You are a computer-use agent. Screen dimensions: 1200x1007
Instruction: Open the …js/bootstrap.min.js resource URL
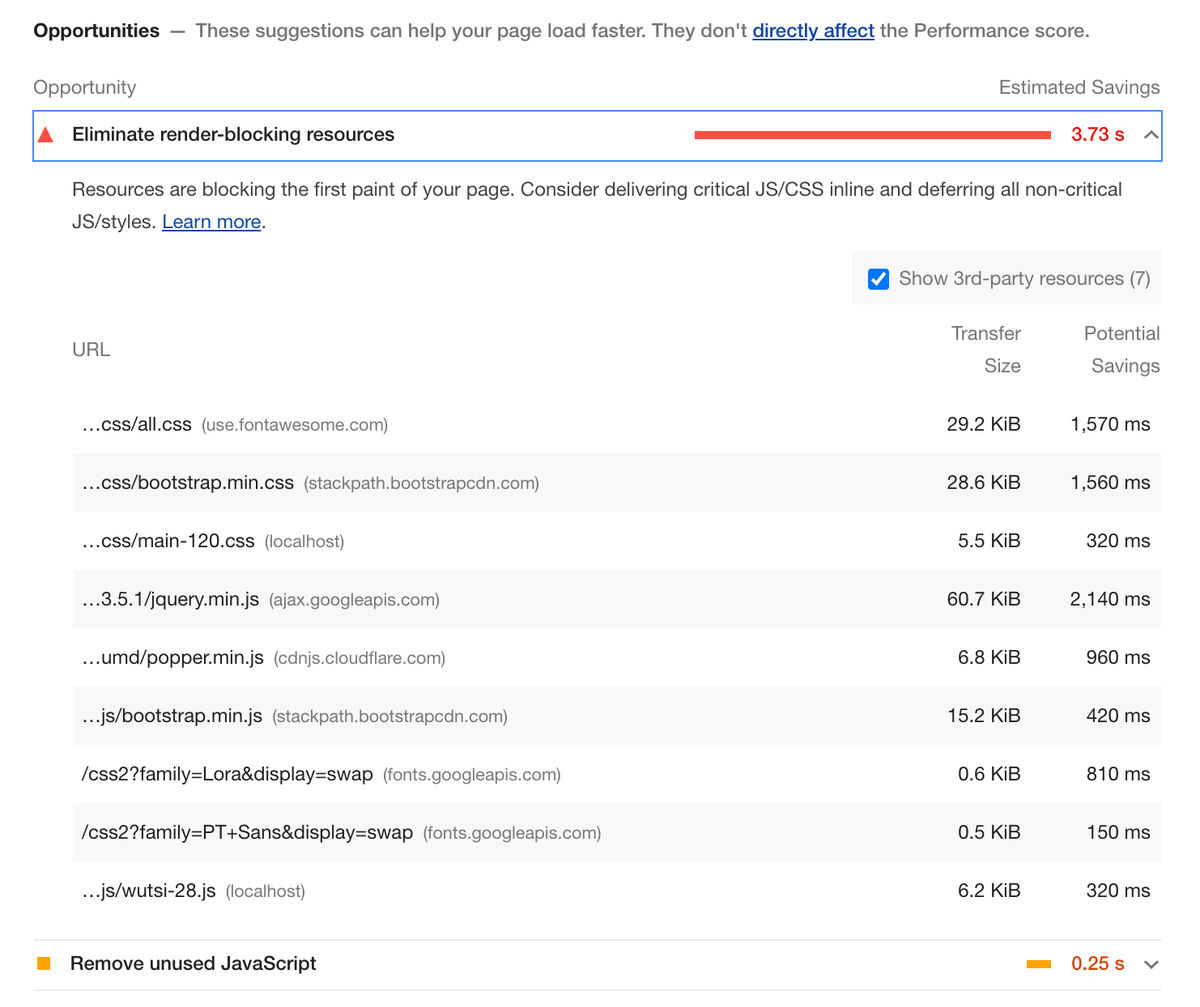pos(172,716)
